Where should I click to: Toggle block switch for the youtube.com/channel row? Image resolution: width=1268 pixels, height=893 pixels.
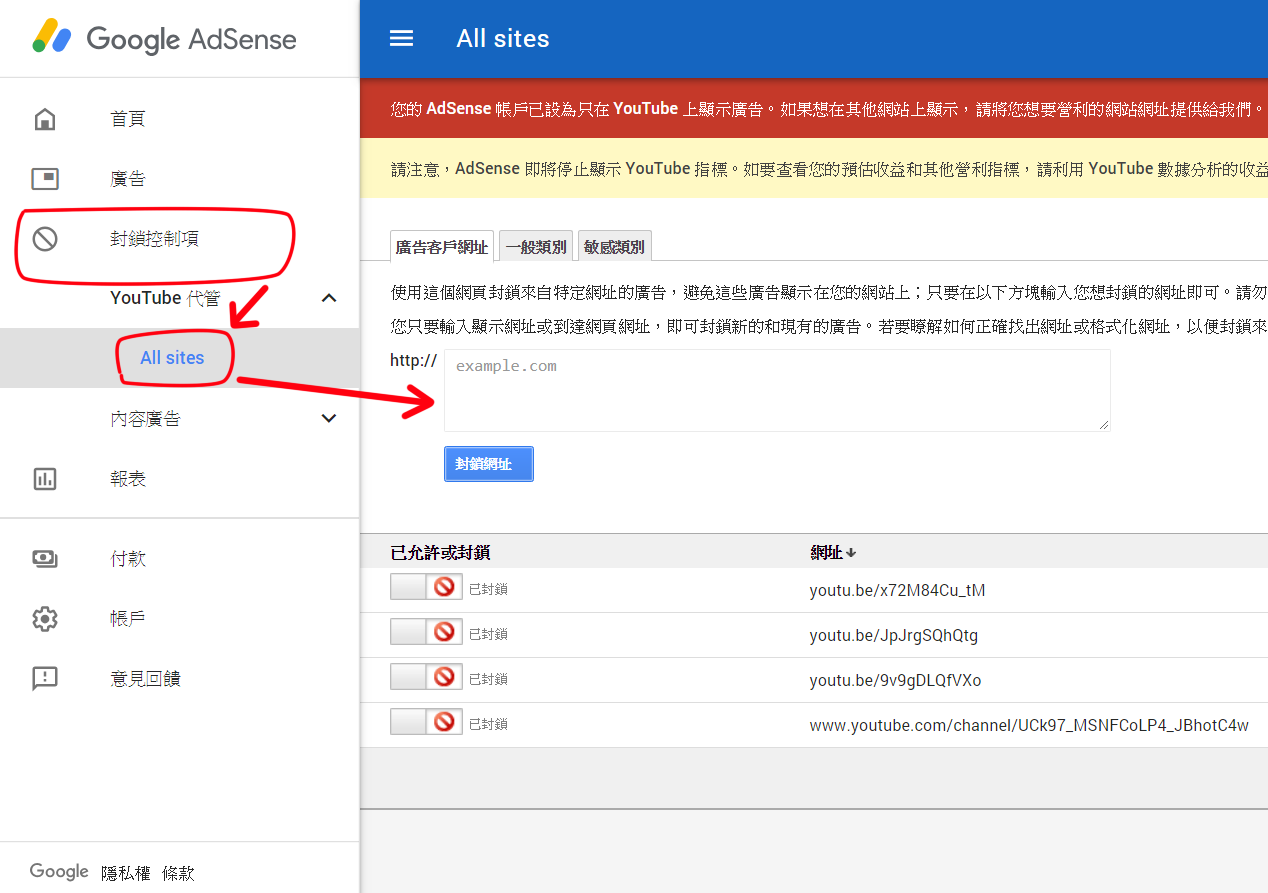coord(426,723)
